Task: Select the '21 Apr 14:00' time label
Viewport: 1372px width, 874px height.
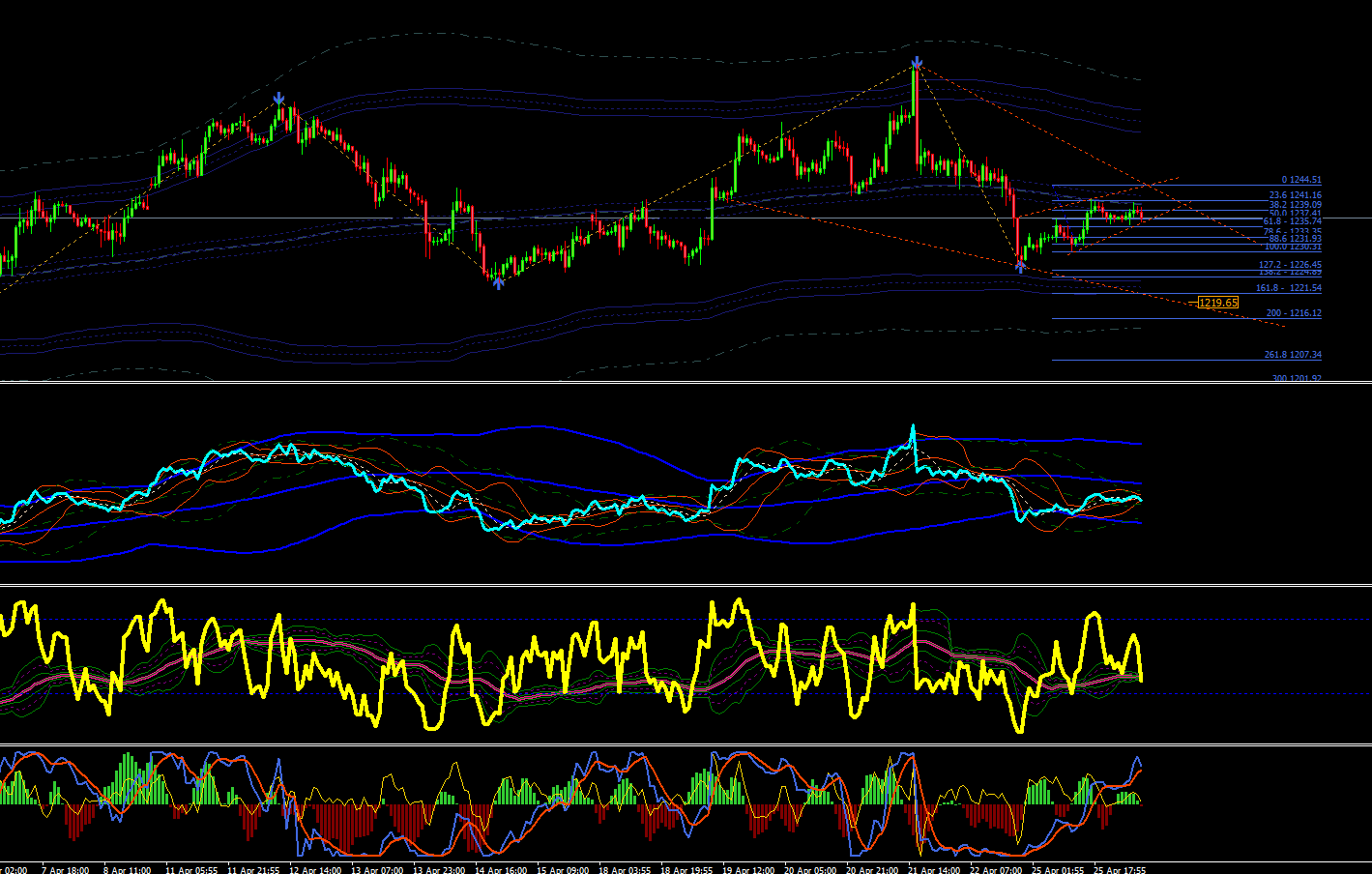Action: [x=934, y=870]
